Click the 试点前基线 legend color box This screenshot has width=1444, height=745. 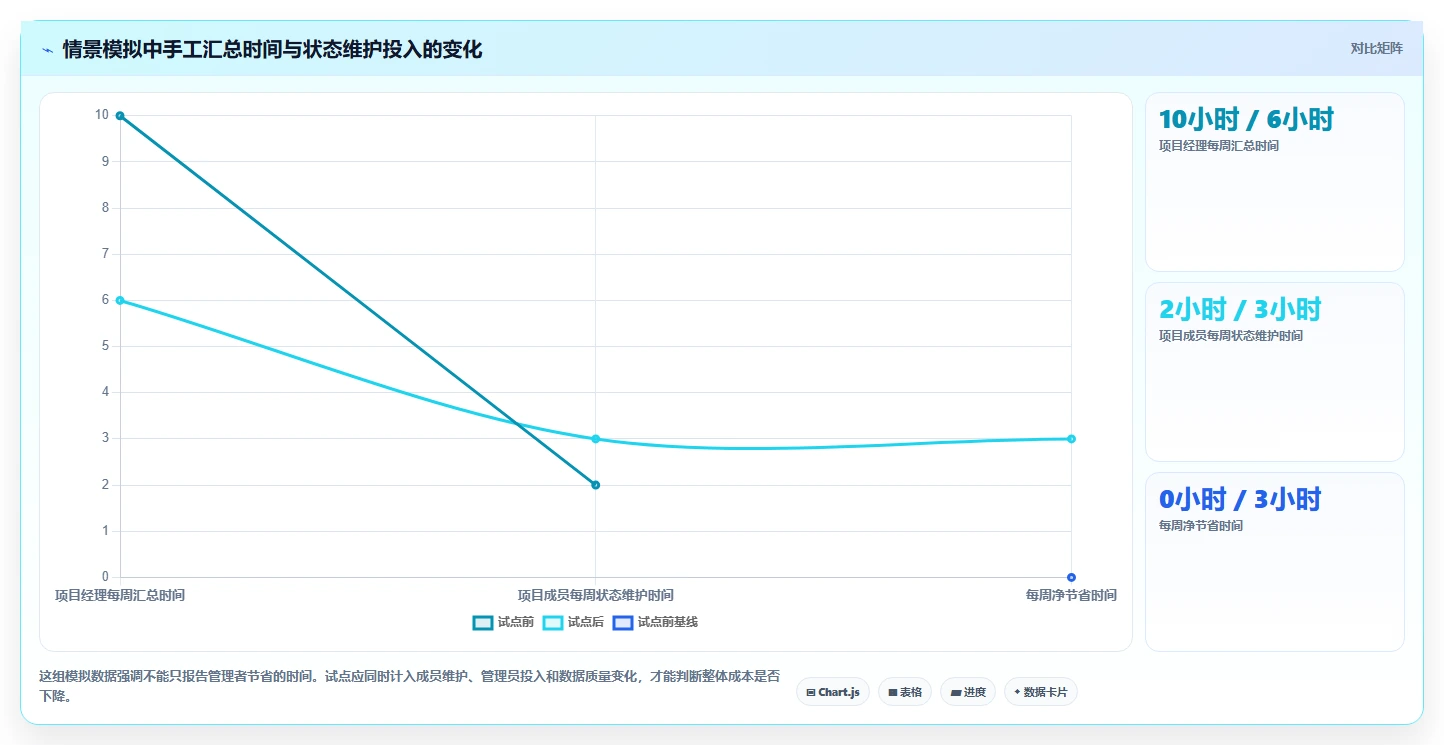pos(623,622)
